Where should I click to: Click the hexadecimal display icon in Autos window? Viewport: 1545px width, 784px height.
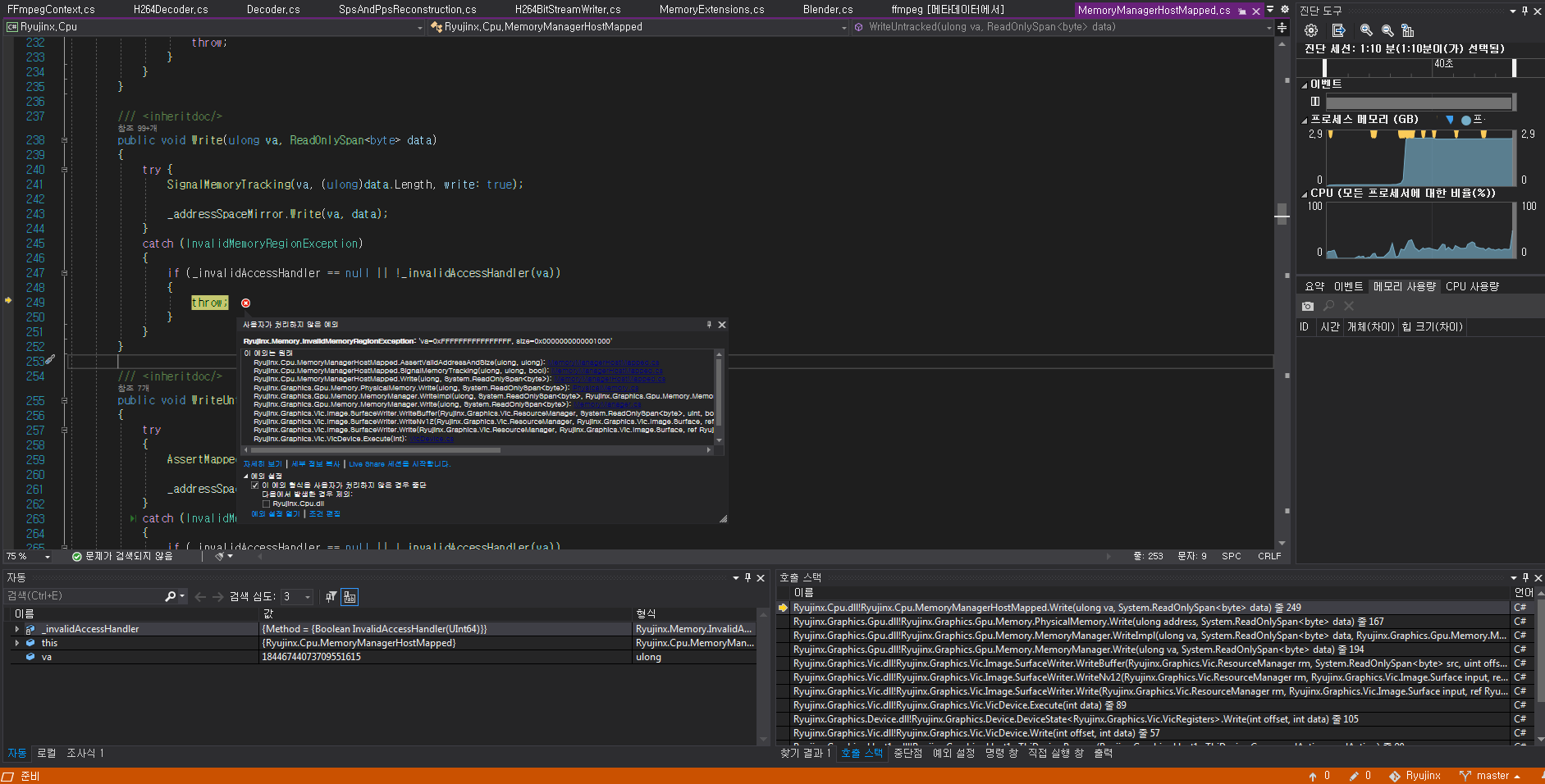click(350, 597)
